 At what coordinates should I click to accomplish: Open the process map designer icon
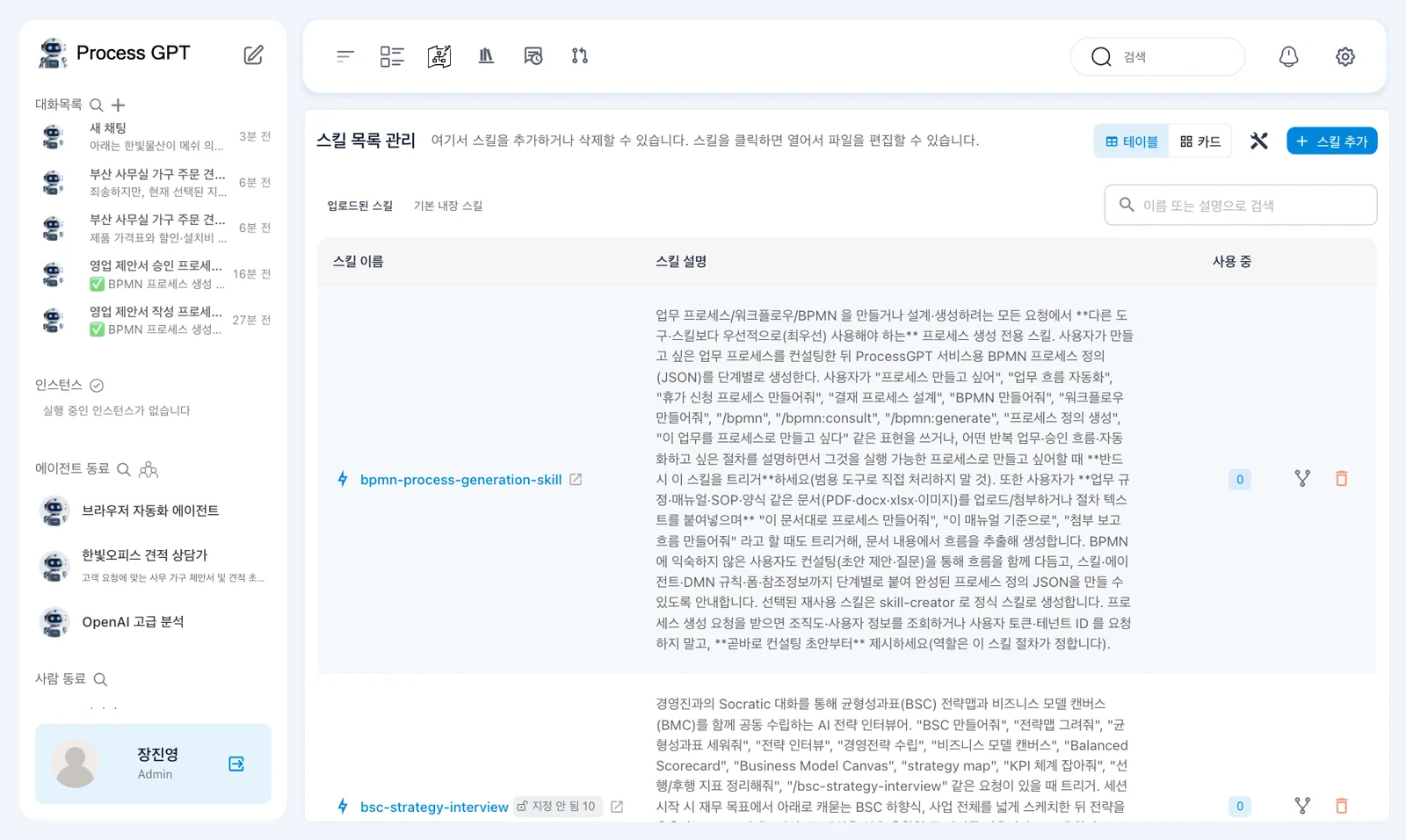439,56
